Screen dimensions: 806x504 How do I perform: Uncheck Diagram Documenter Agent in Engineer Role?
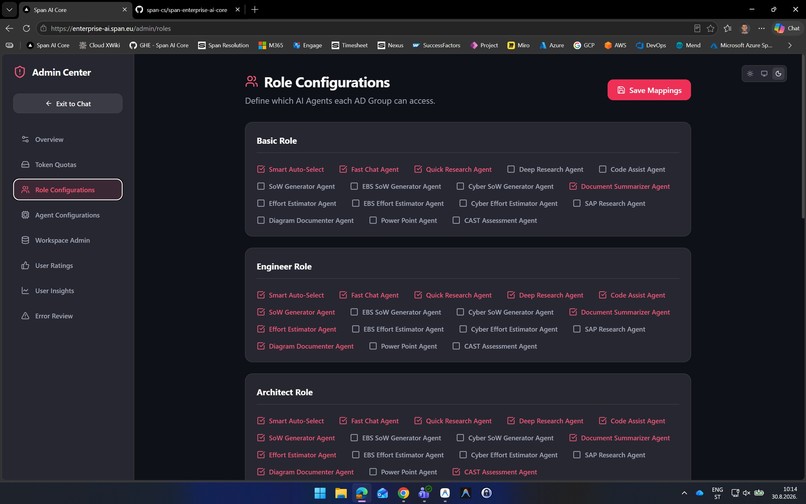261,346
